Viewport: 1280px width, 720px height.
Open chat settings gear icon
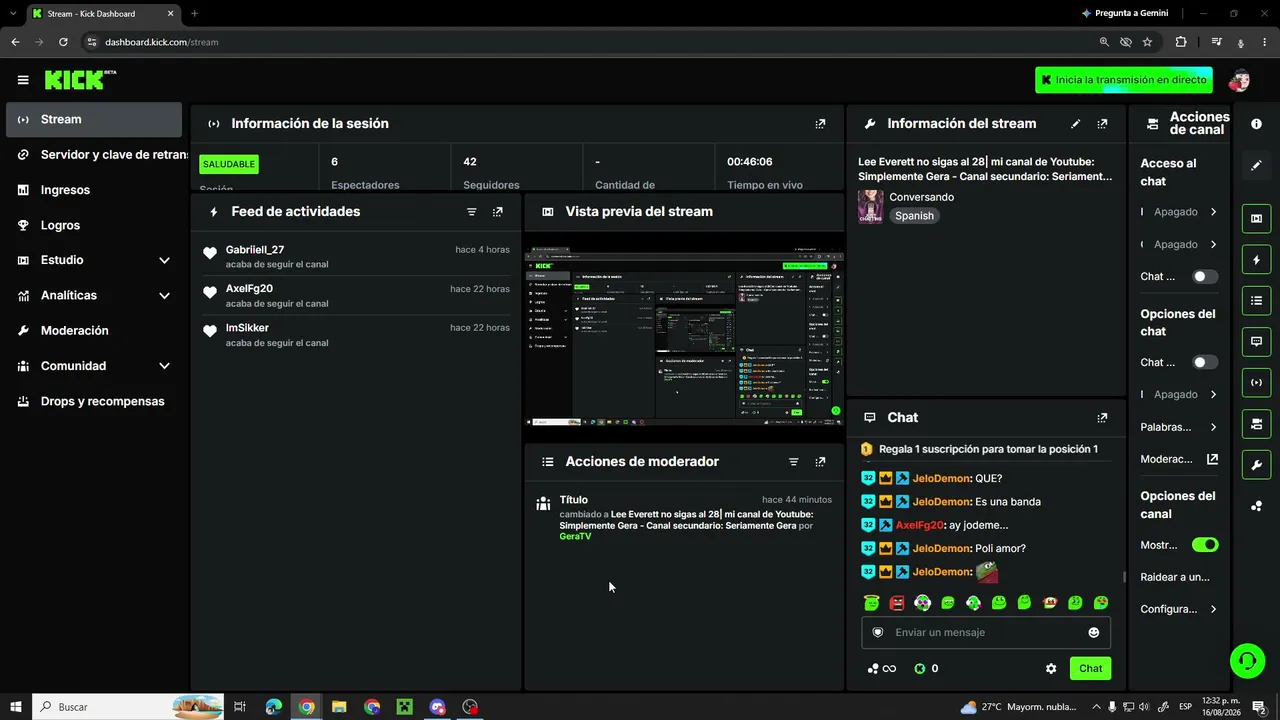click(x=1051, y=669)
